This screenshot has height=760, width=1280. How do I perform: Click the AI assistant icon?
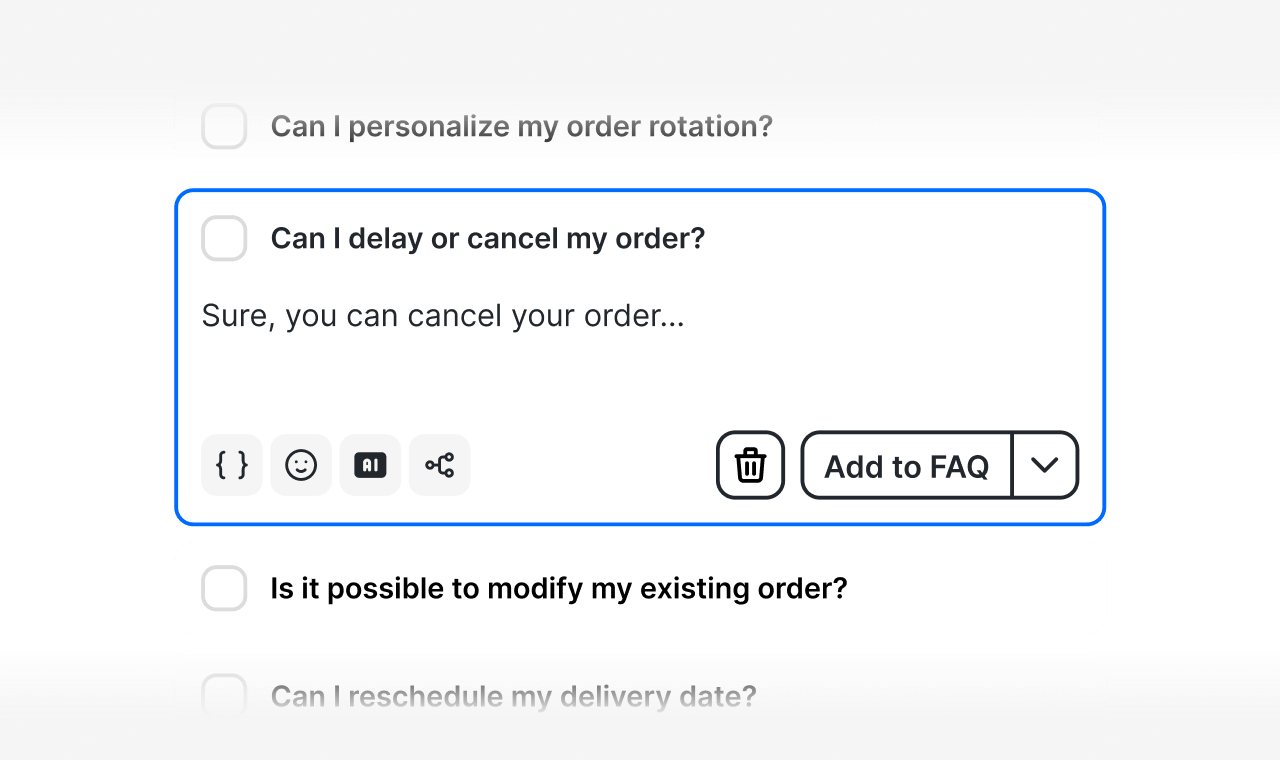click(370, 465)
